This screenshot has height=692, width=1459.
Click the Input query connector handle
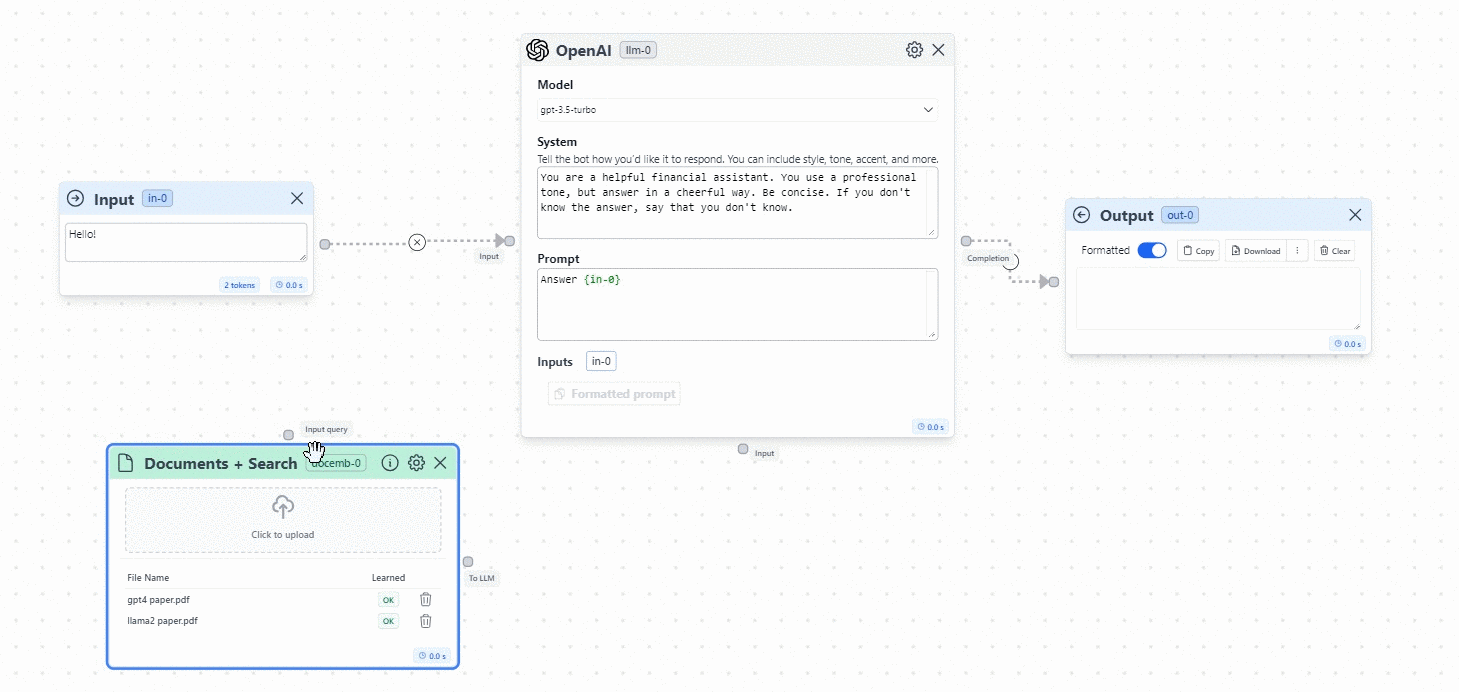[x=289, y=435]
